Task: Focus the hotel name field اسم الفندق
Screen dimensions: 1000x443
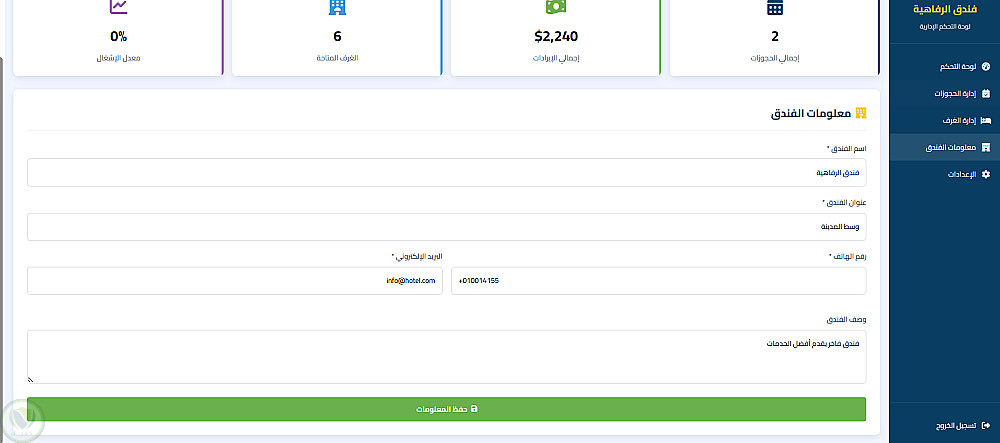Action: [446, 173]
